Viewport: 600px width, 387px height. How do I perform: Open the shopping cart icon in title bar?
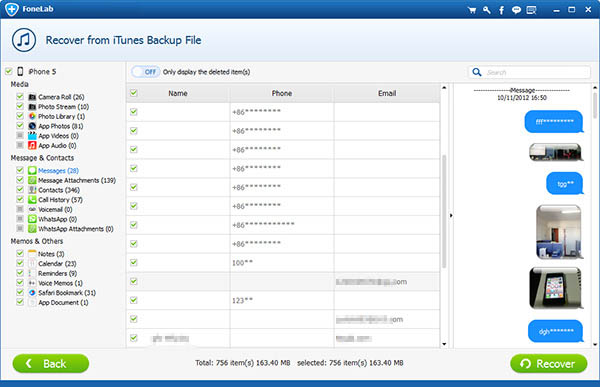pyautogui.click(x=472, y=10)
